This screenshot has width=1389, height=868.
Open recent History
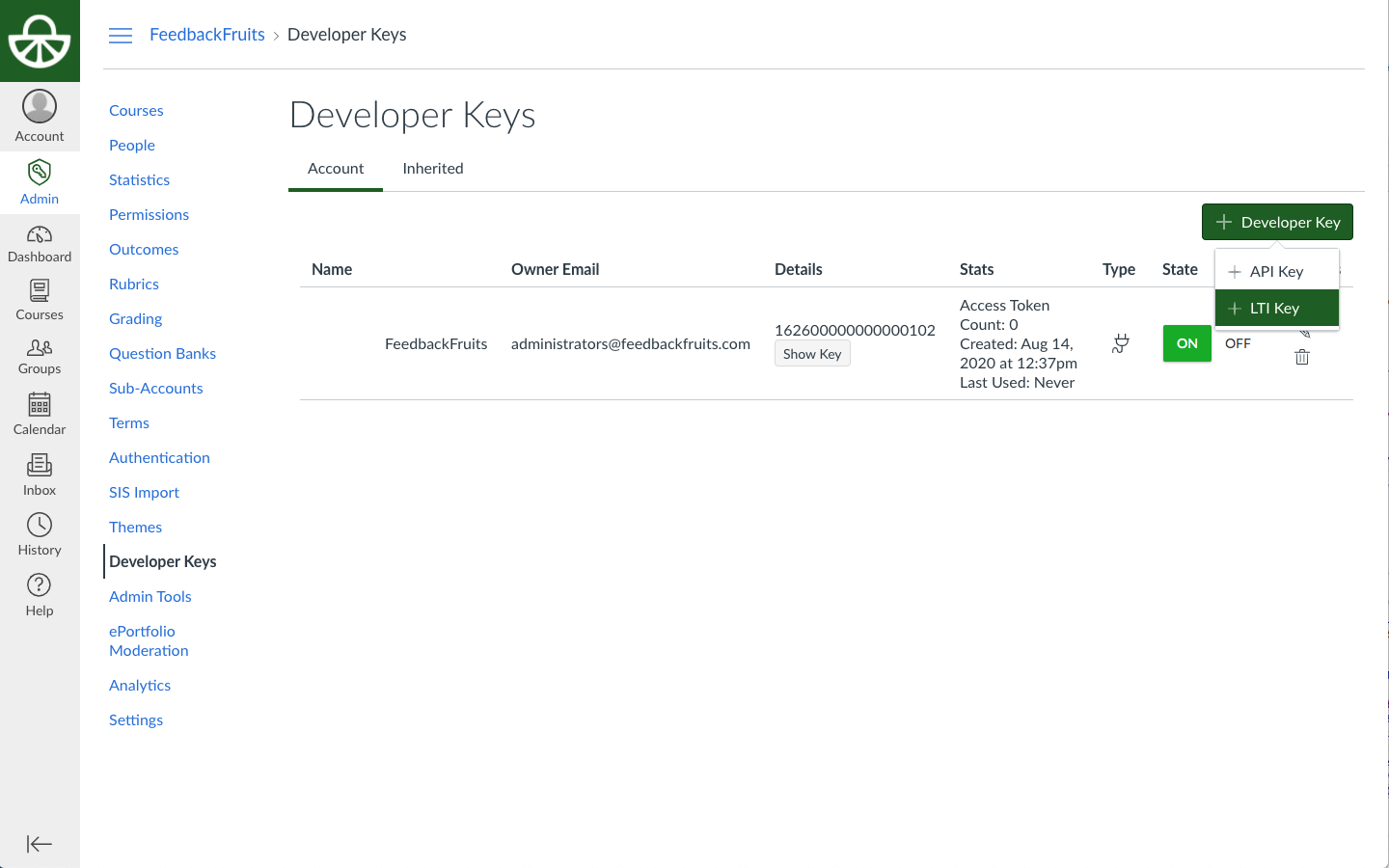[x=40, y=534]
